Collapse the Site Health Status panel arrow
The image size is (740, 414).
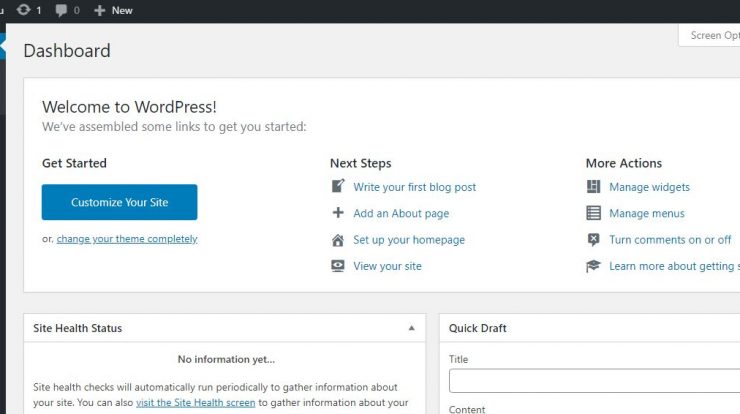coord(412,328)
